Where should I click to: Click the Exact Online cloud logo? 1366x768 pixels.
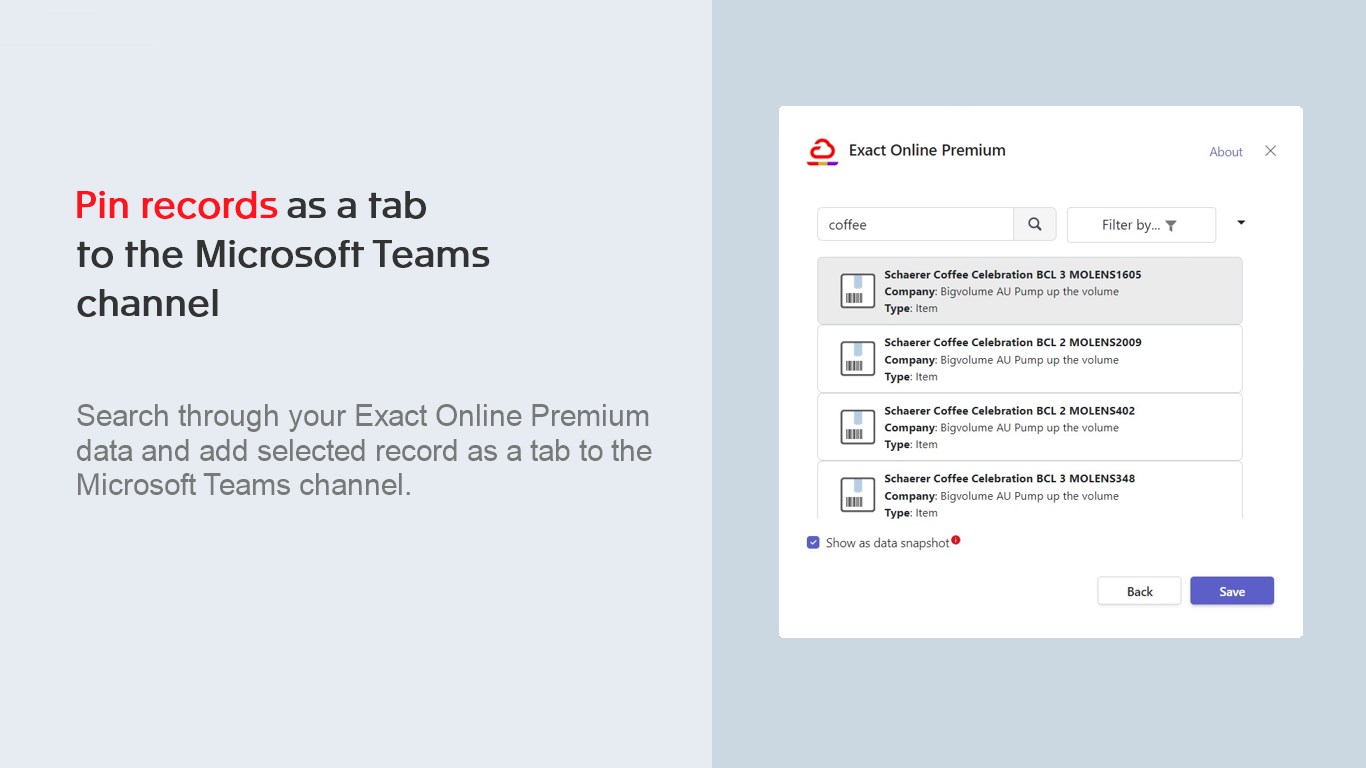click(x=822, y=151)
